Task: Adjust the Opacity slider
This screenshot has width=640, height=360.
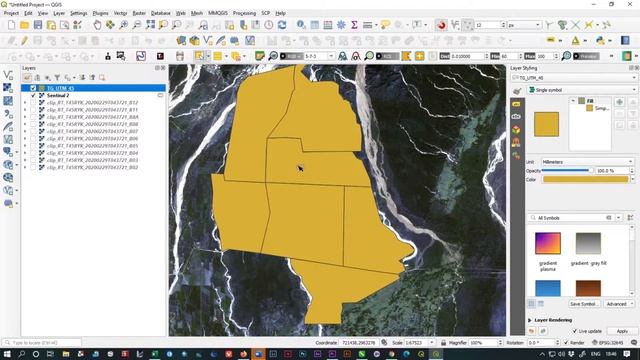Action: tap(567, 171)
